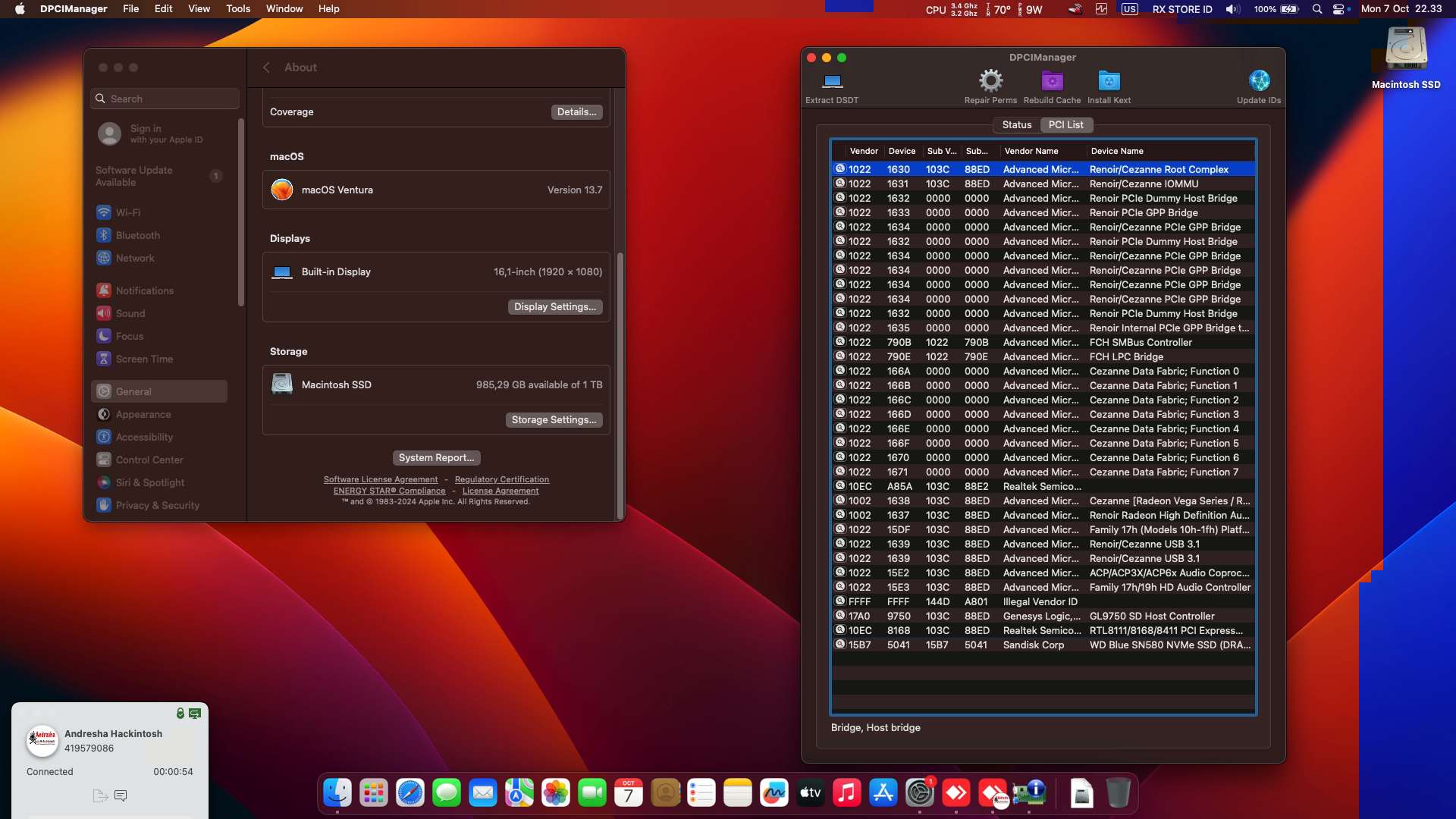The width and height of the screenshot is (1456, 819).
Task: Select the WD Blue SN580 NVMe SSD row
Action: click(x=1043, y=645)
